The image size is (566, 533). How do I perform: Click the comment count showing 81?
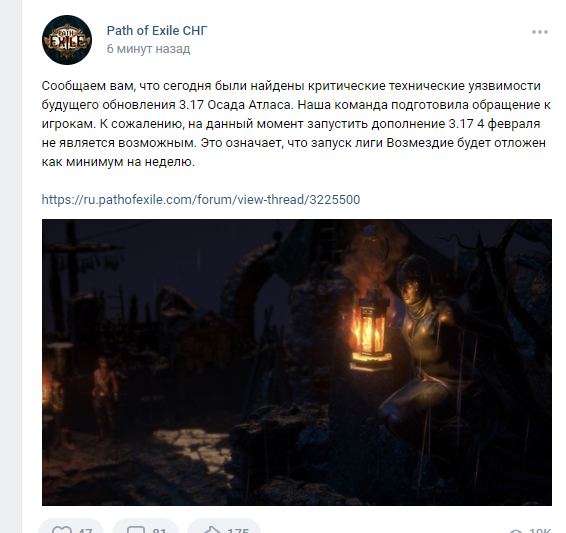[159, 530]
